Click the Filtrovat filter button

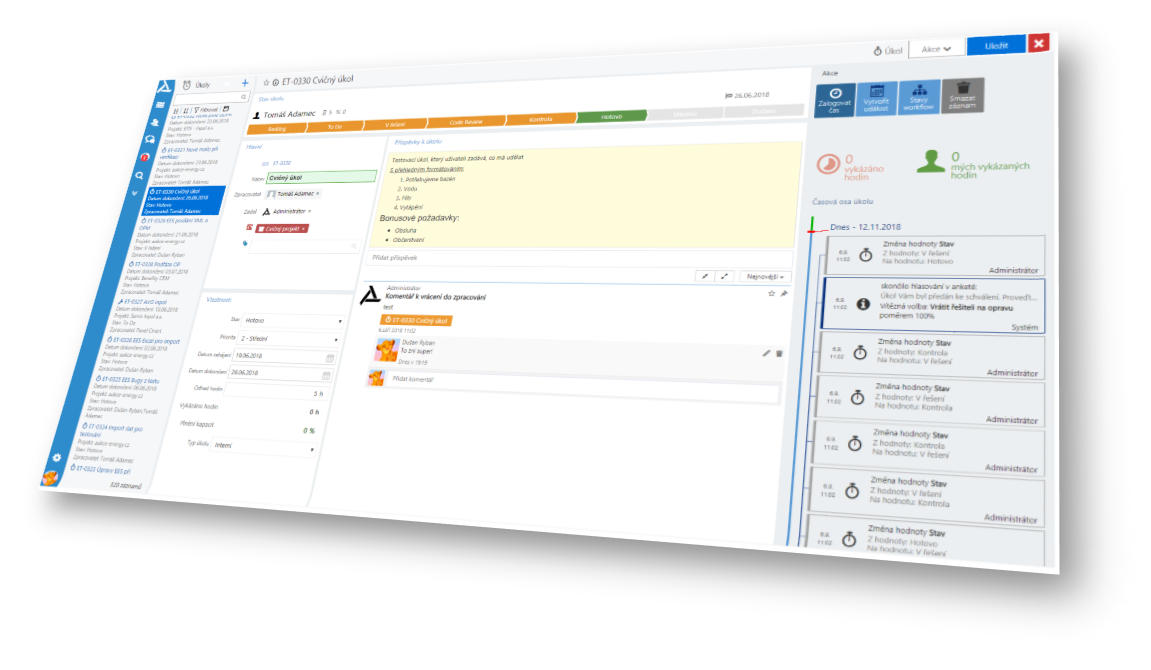206,109
